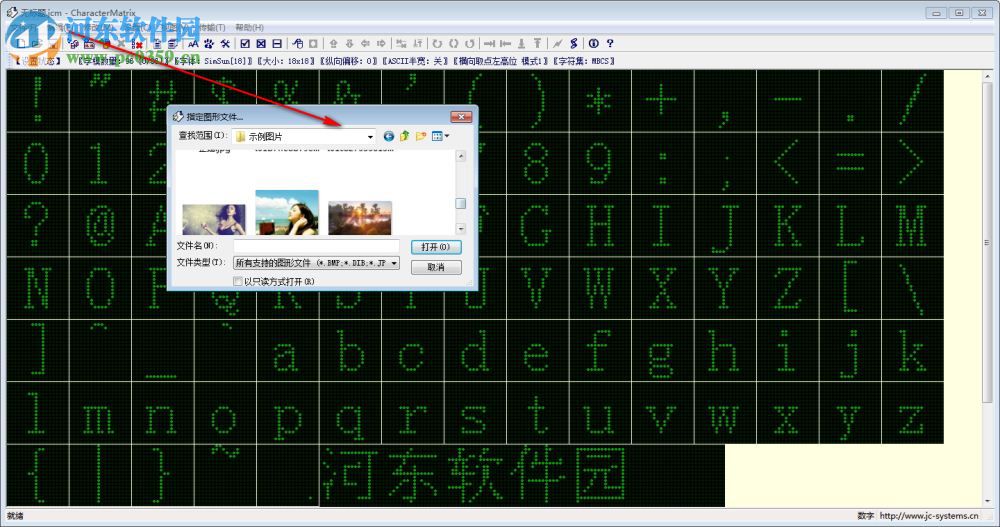The height and width of the screenshot is (527, 1000).
Task: Open the jc-systems.cn link in status bar
Action: (929, 516)
